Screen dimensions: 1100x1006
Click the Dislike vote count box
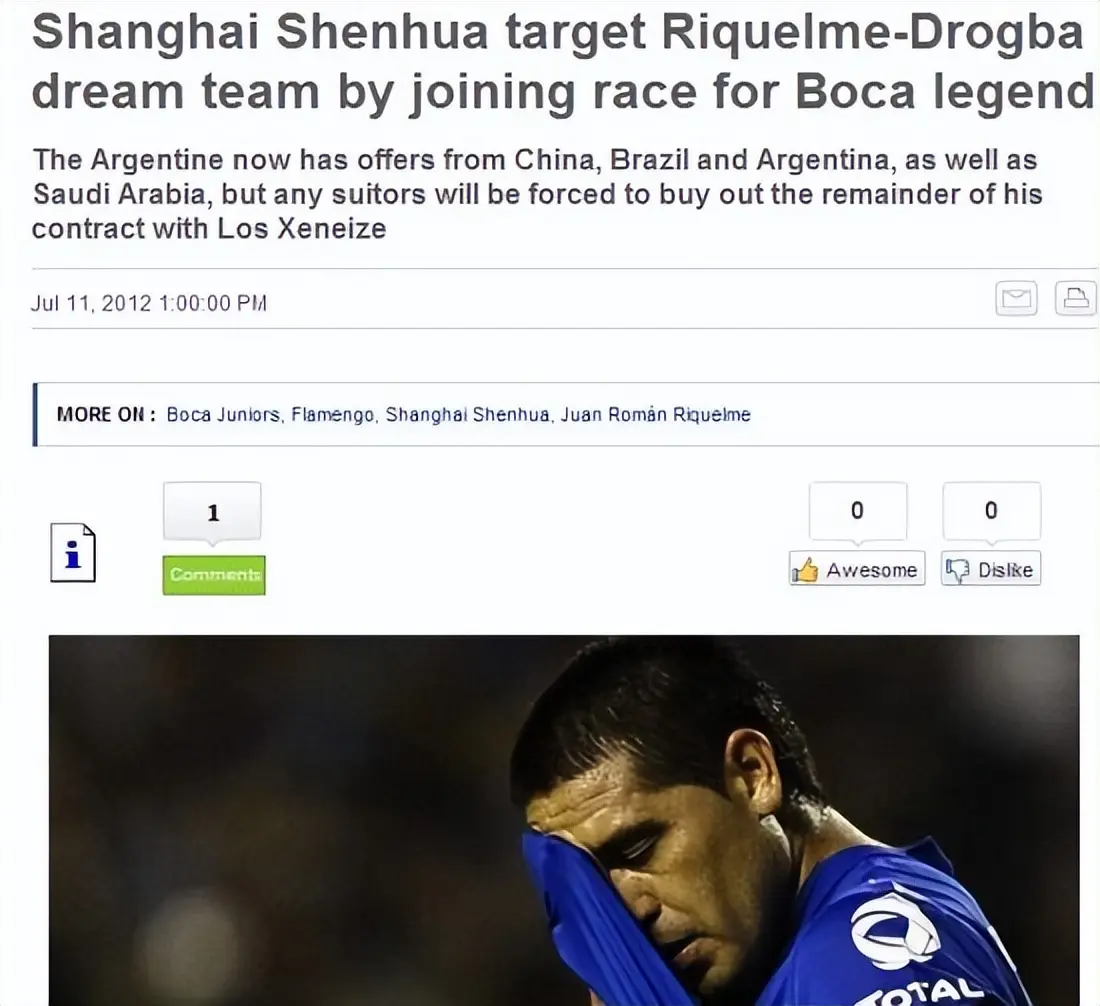[x=991, y=511]
